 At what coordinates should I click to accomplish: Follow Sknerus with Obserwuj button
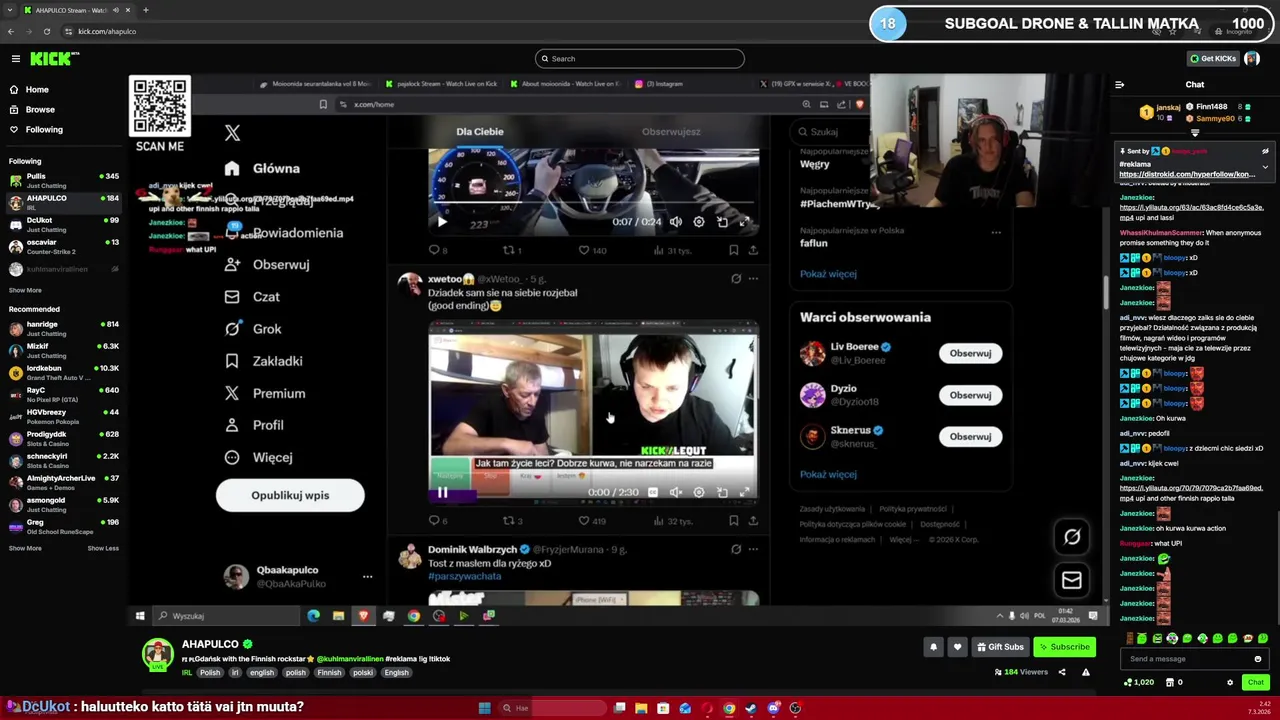click(970, 437)
